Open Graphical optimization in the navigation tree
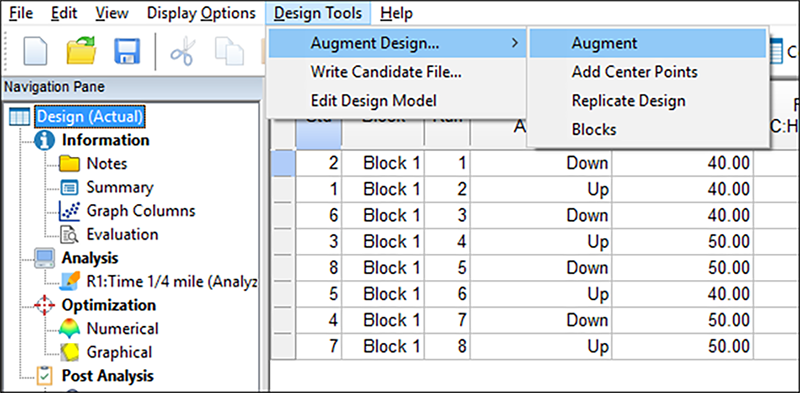Viewport: 800px width, 393px height. point(119,352)
